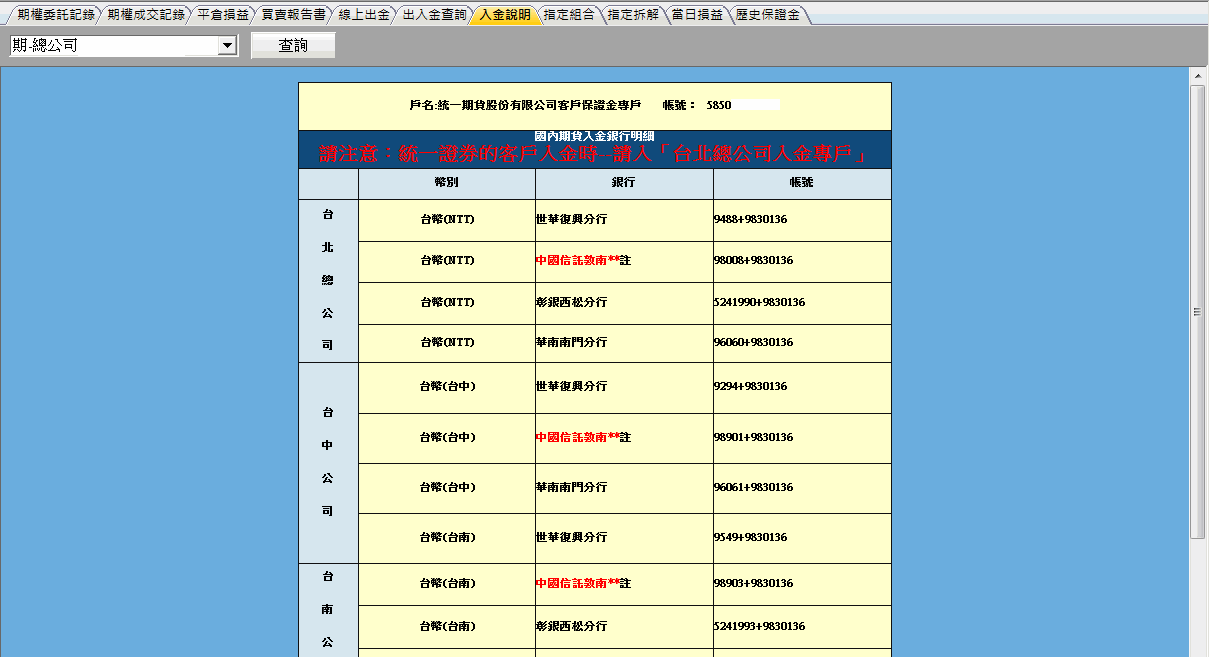This screenshot has height=657, width=1210.
Task: Select account number 98008+9830136 cell
Action: pos(753,261)
